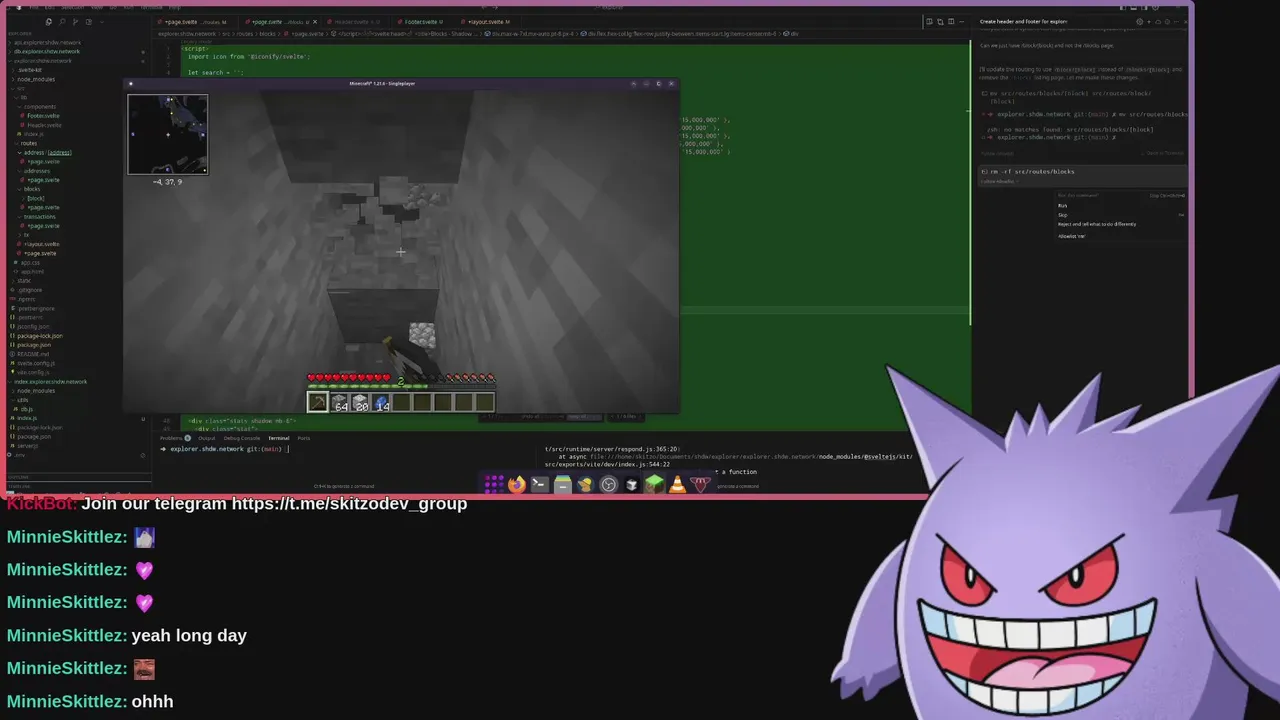Focus the terminal prompt explorer.shdw.network git:(main)
This screenshot has height=720, width=1280.
point(225,449)
